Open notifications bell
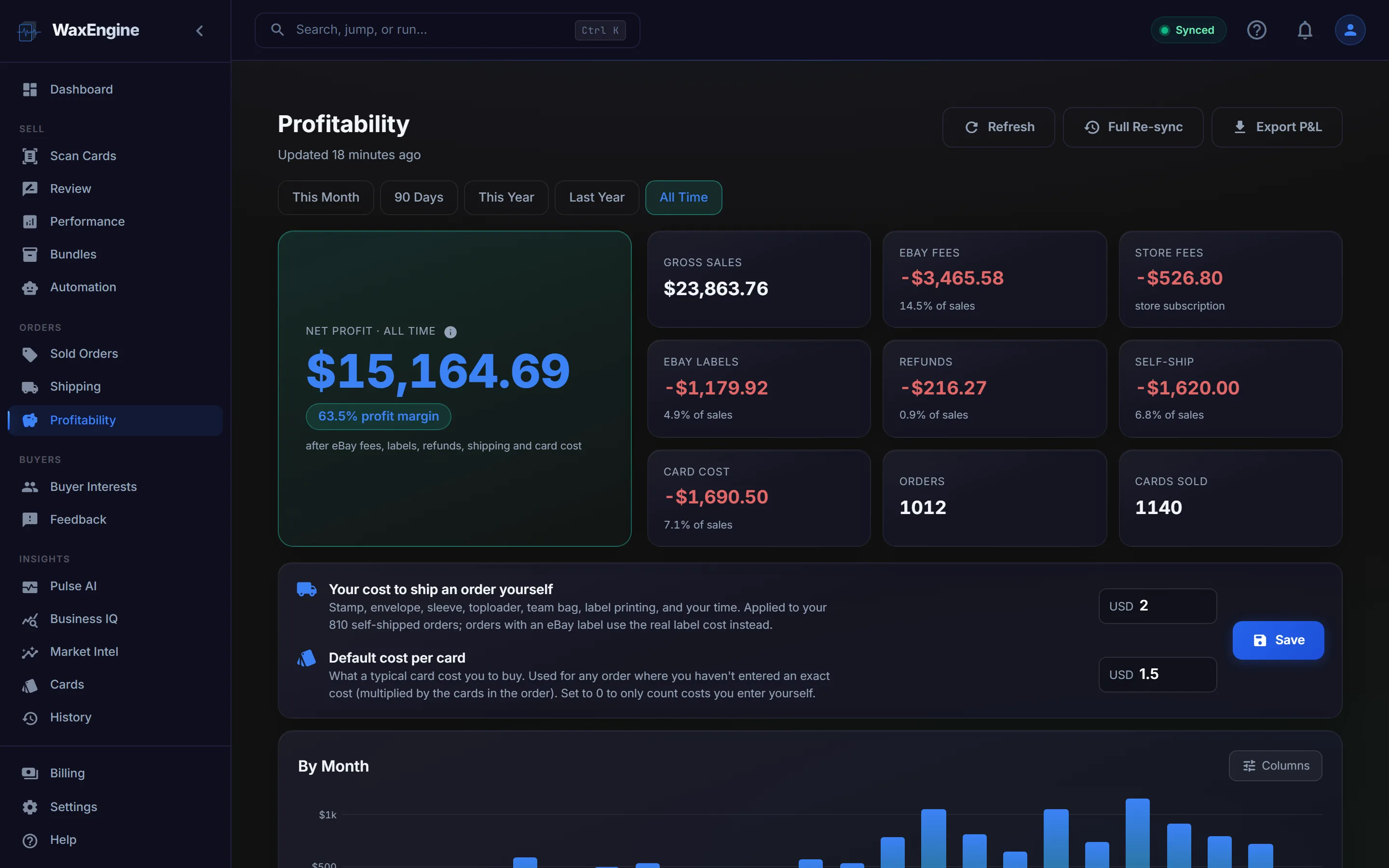Viewport: 1389px width, 868px height. point(1305,30)
